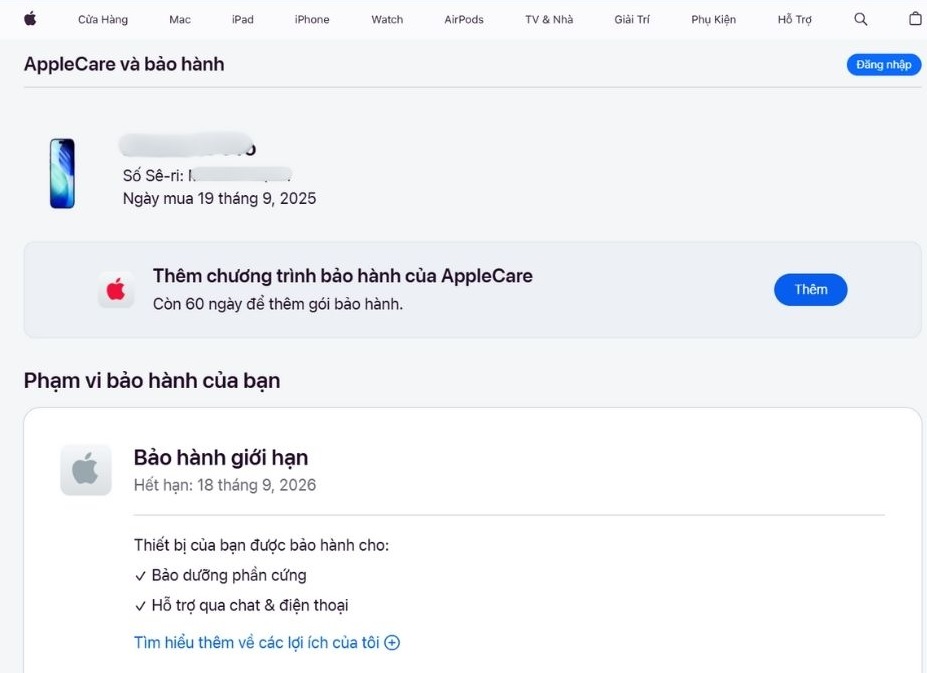Click the Apple logo icon
Screen dimensions: 927x673
click(29, 18)
